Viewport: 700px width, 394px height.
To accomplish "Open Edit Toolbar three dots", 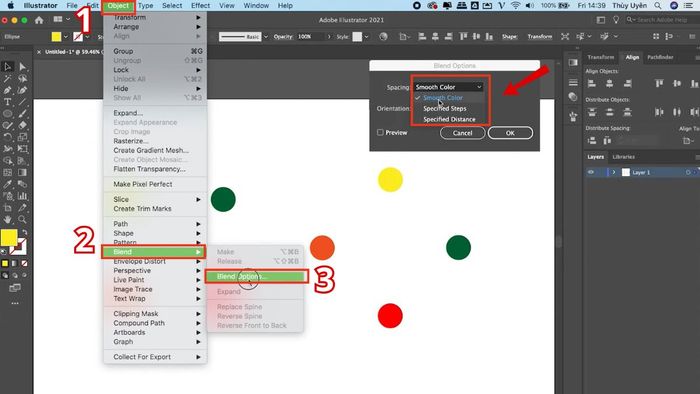I will [x=15, y=303].
